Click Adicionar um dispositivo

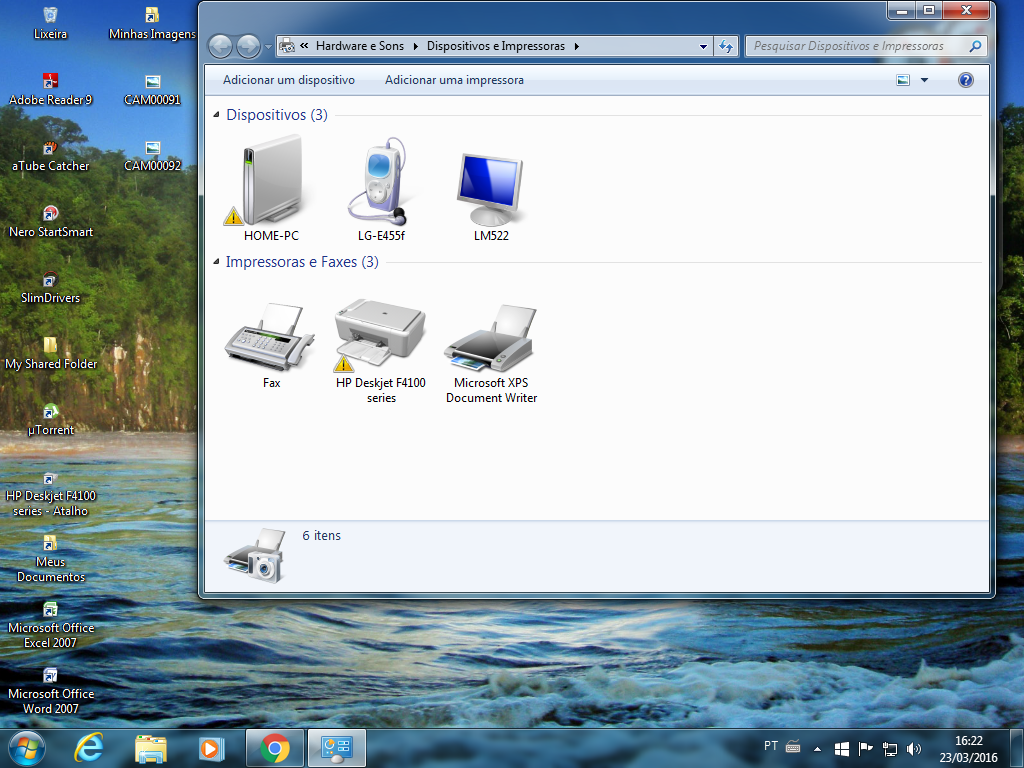[x=289, y=80]
